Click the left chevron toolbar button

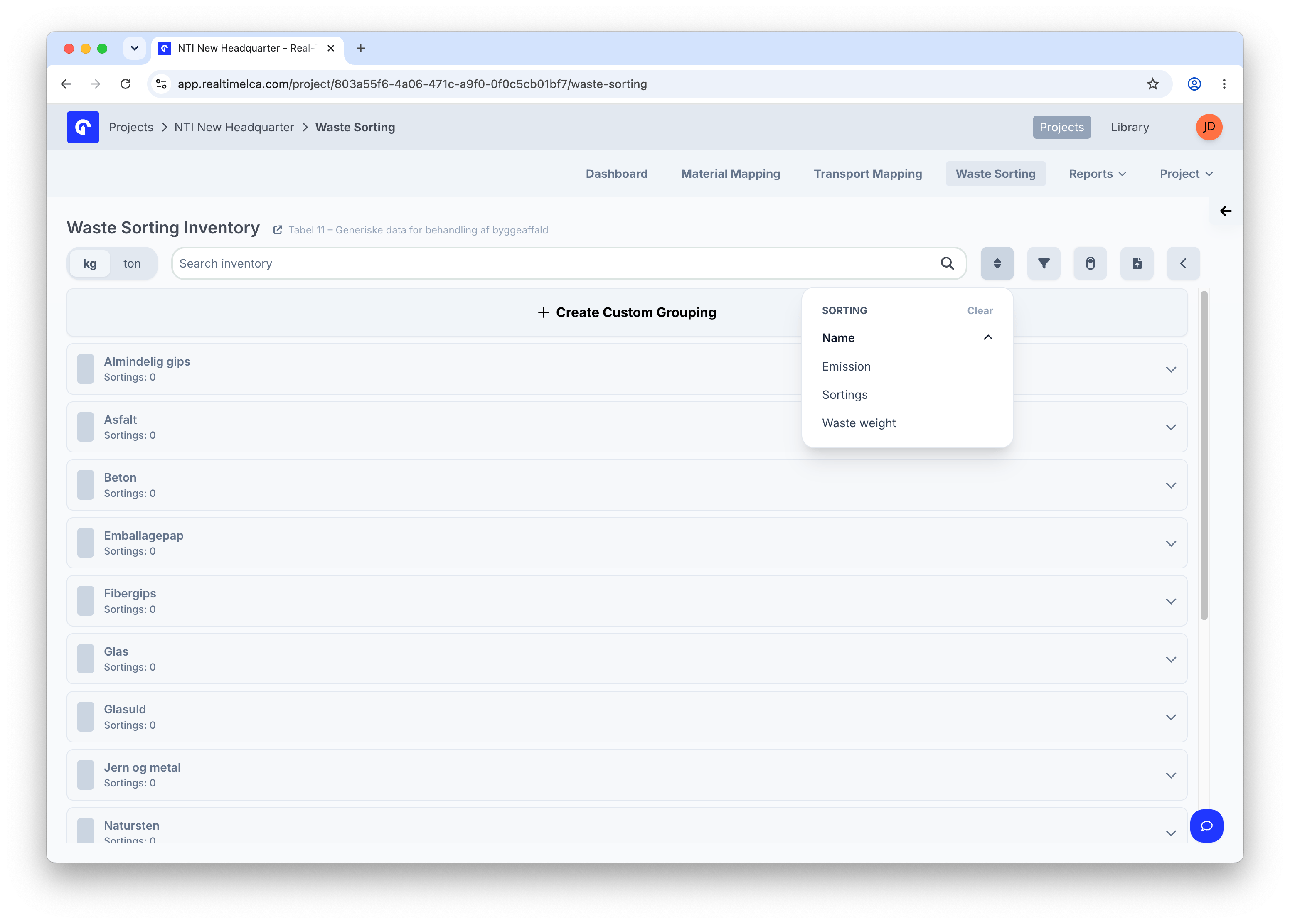point(1183,263)
